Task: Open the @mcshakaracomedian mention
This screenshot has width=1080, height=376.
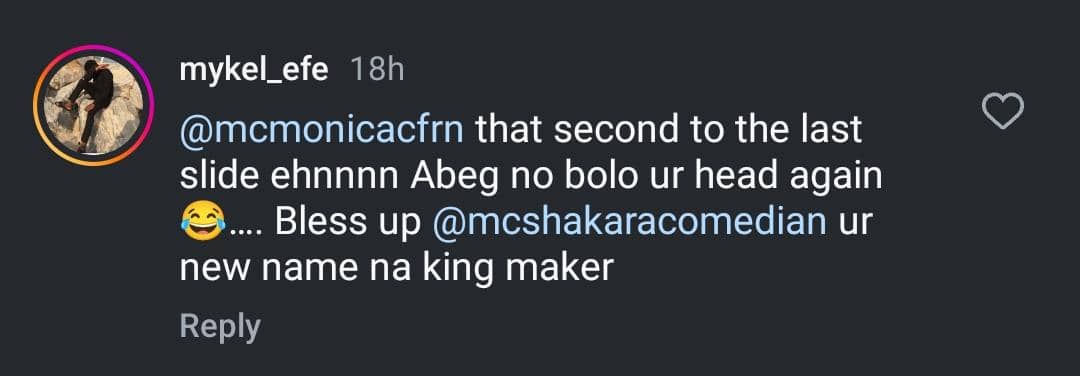Action: [630, 223]
